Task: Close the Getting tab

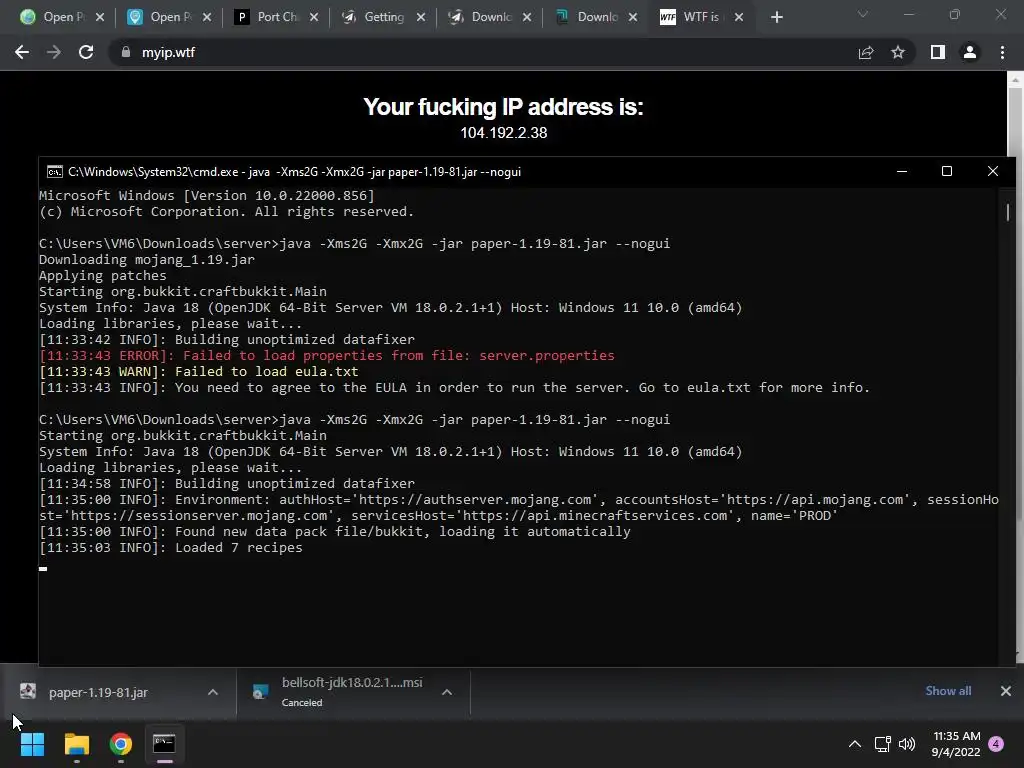Action: click(421, 17)
